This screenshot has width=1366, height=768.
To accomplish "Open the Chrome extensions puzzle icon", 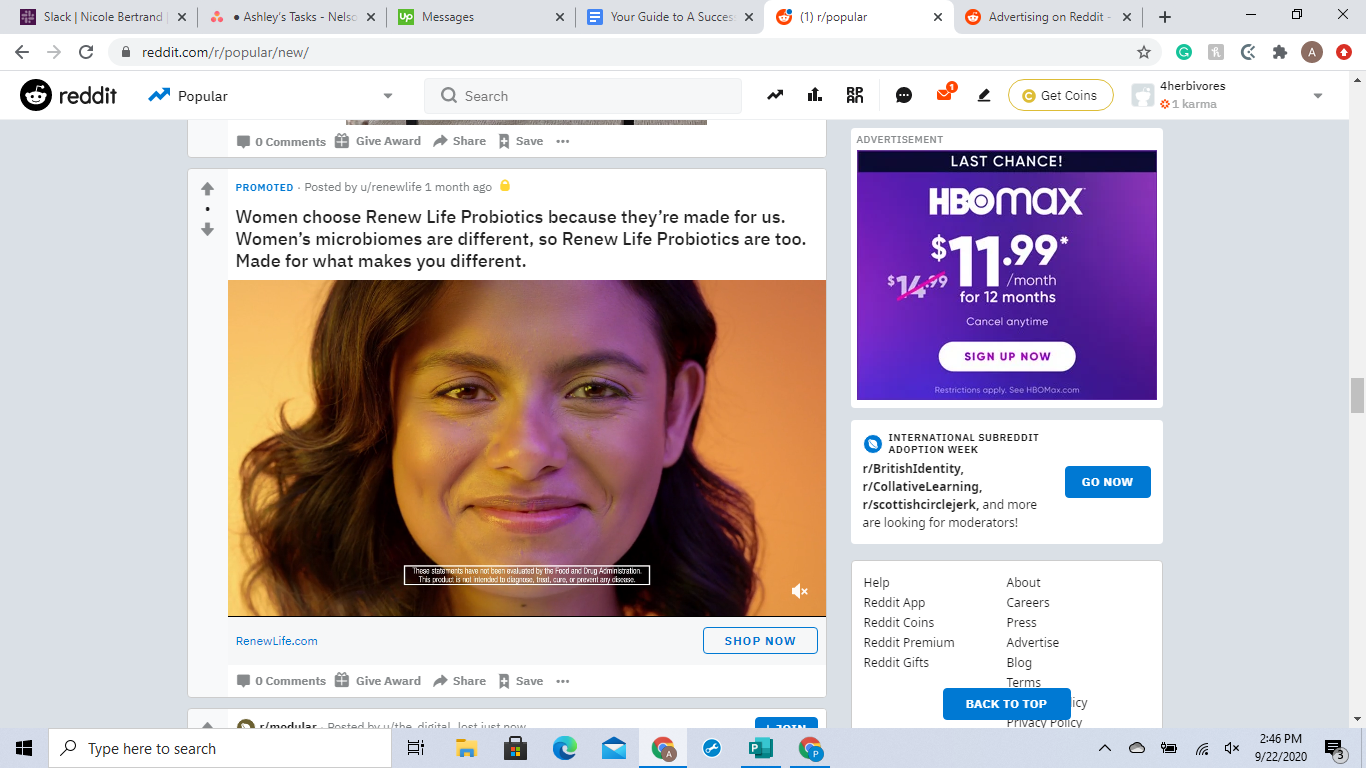I will 1280,52.
